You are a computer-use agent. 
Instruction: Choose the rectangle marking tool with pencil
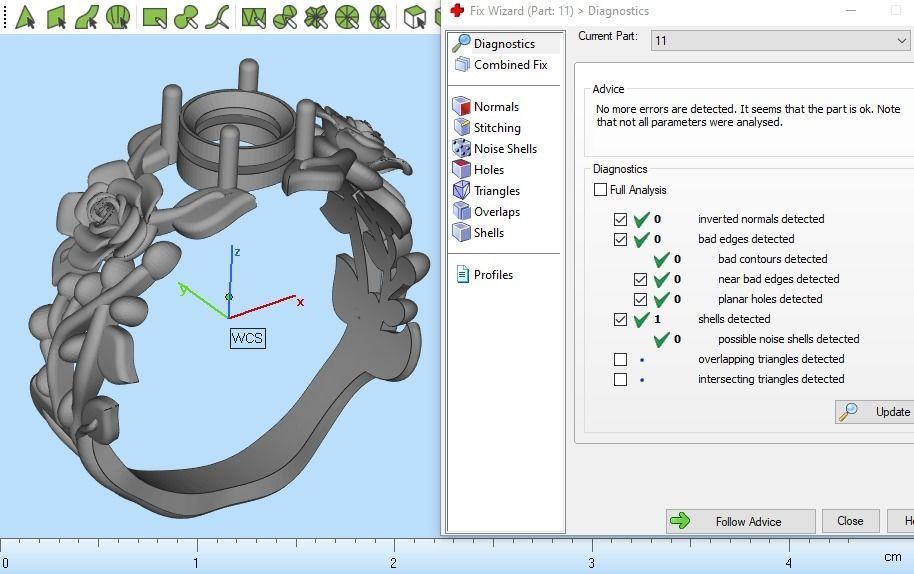[x=154, y=17]
